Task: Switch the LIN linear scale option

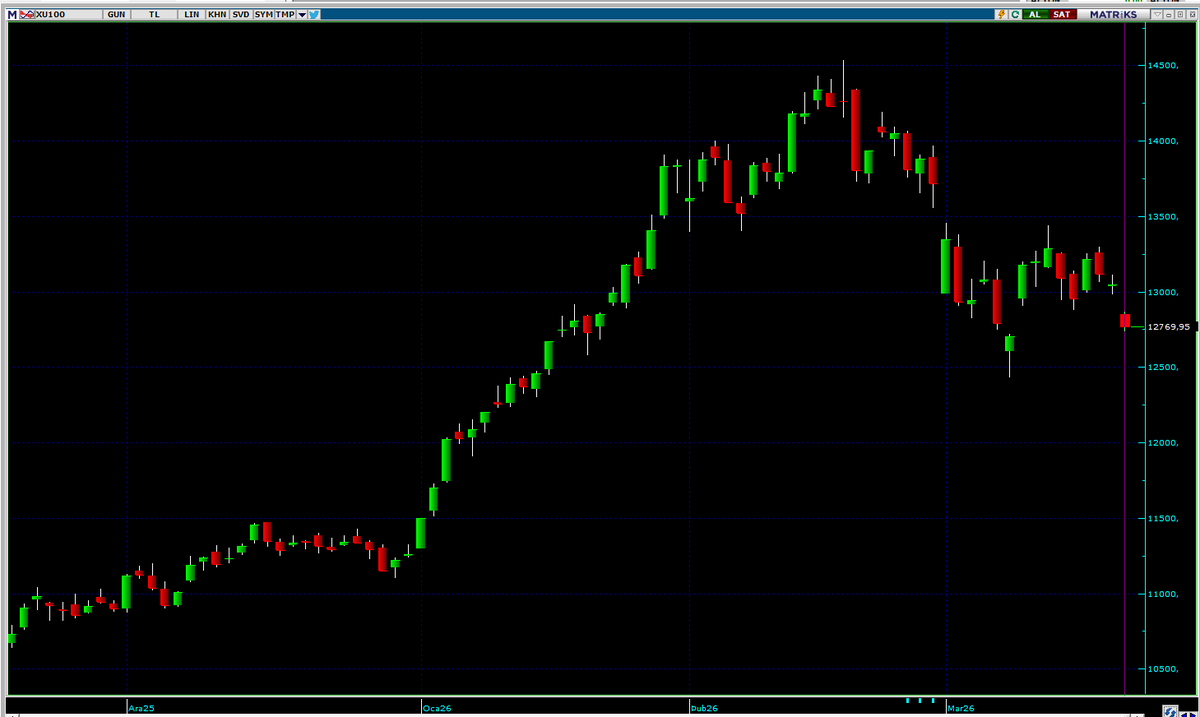Action: pyautogui.click(x=191, y=15)
